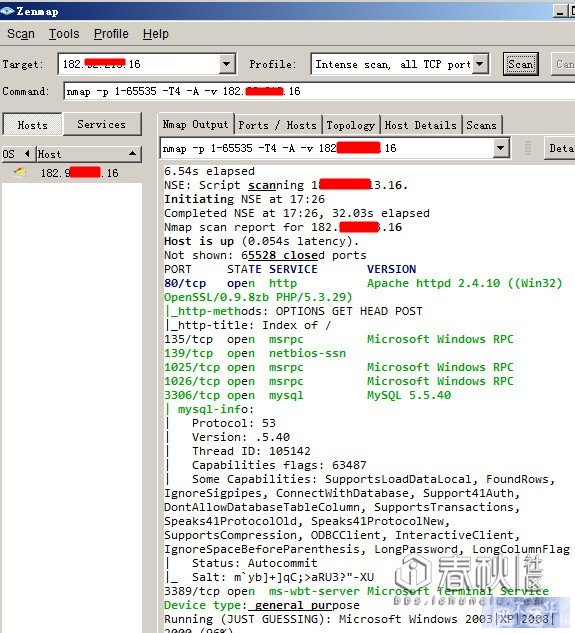Expand the Profile dropdown arrow

[480, 64]
